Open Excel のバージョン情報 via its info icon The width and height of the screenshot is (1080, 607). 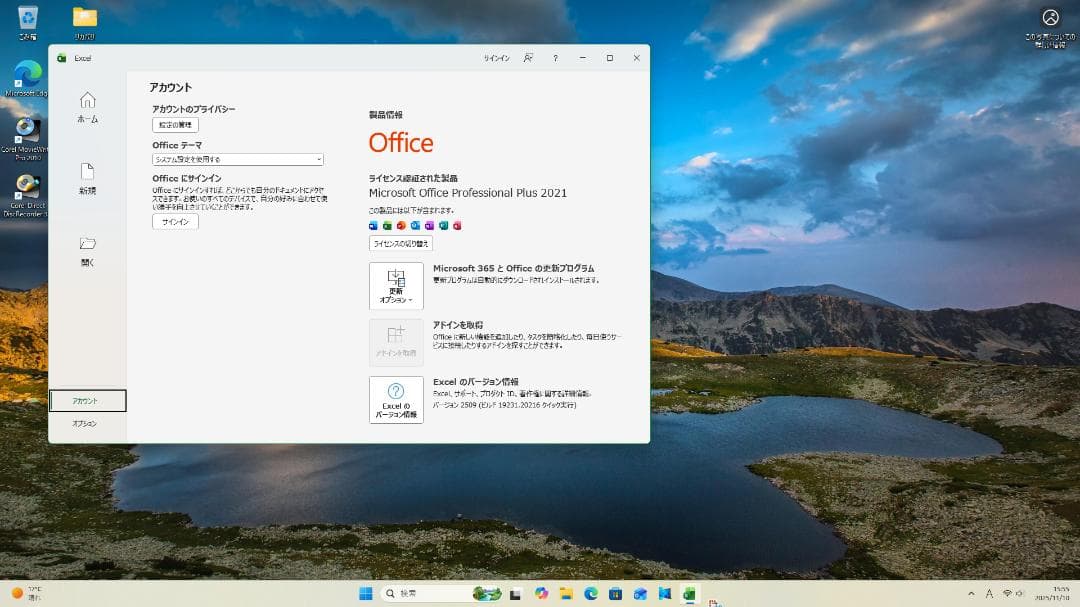click(395, 398)
